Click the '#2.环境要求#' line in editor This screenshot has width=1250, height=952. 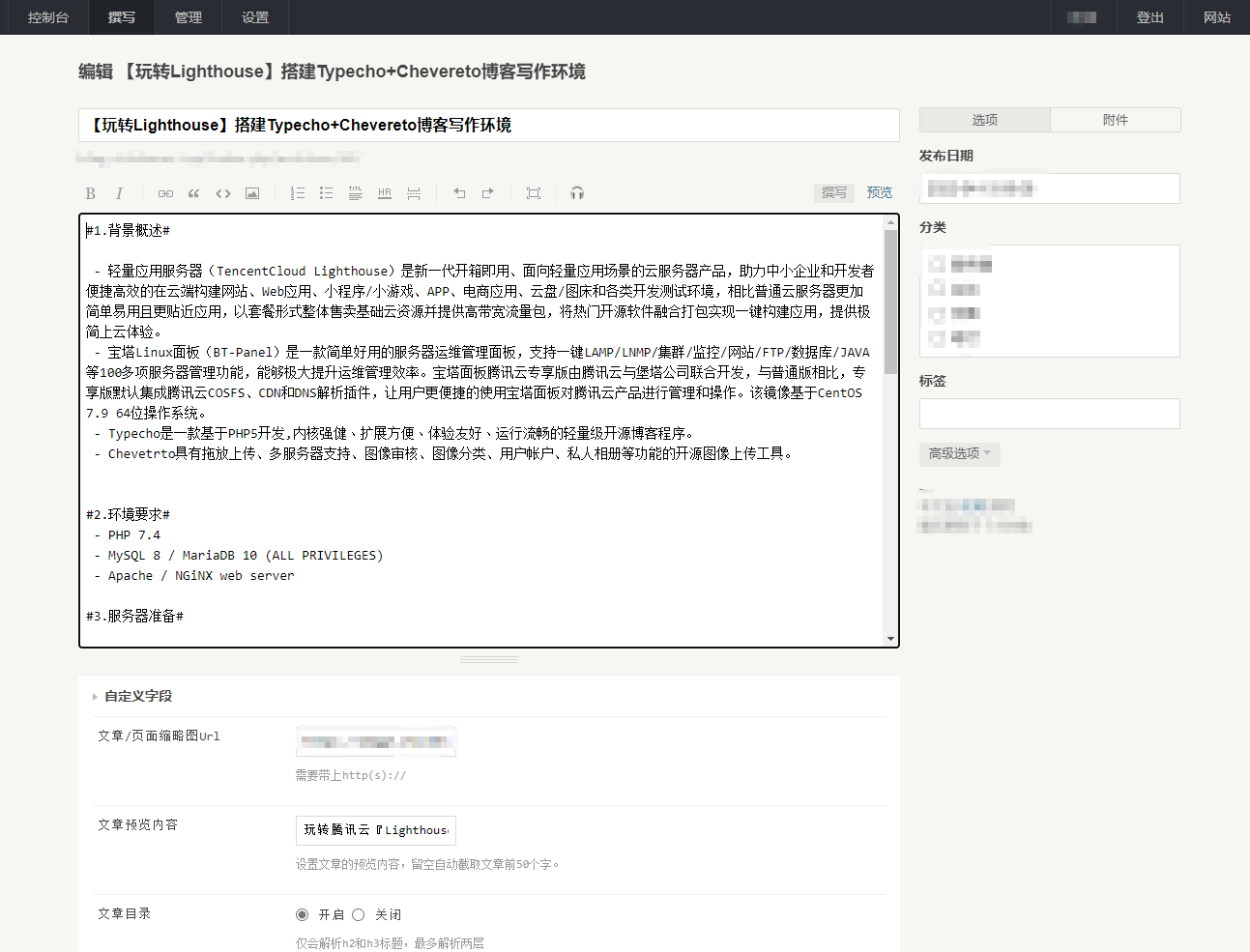128,514
